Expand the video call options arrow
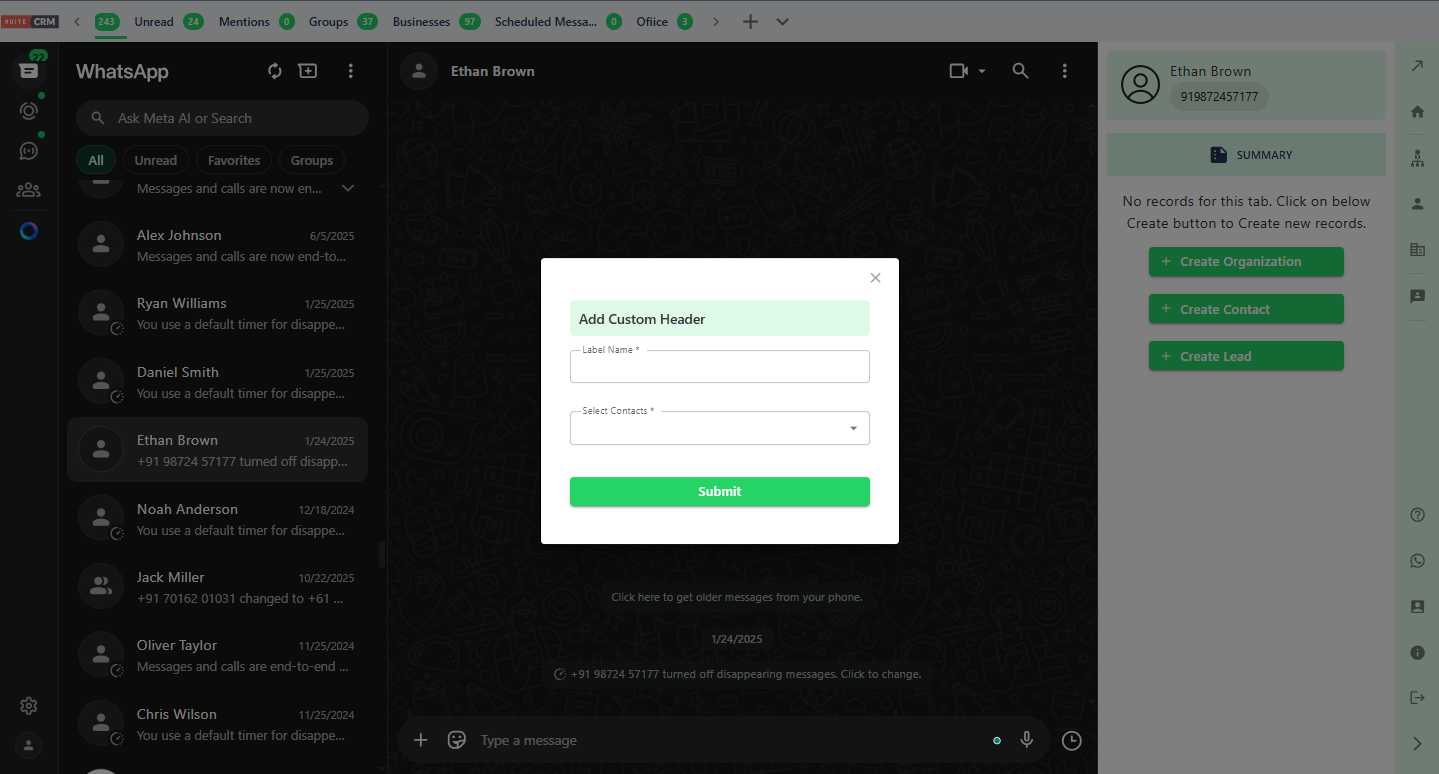 click(x=980, y=70)
